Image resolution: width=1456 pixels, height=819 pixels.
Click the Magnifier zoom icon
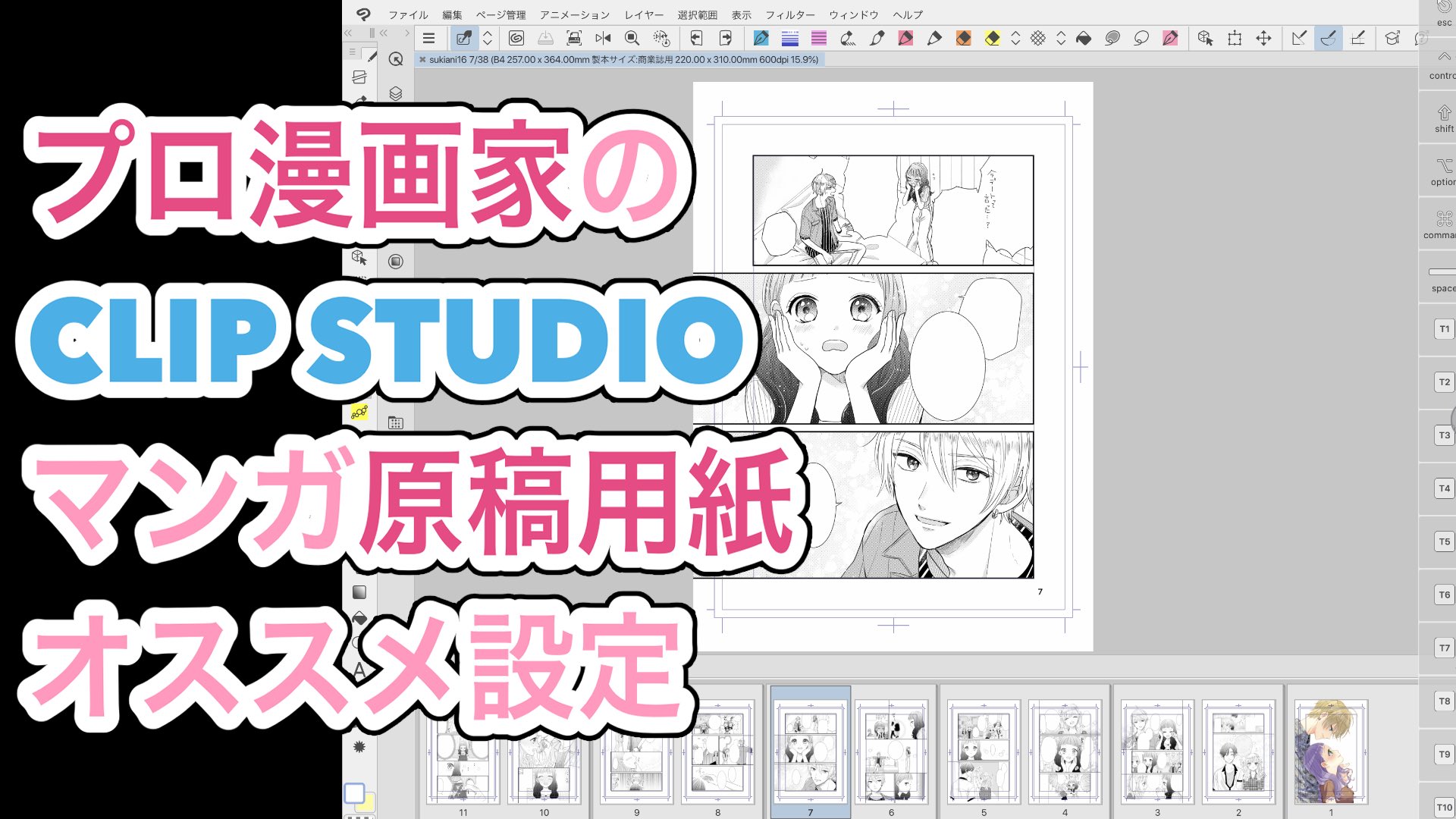pyautogui.click(x=632, y=37)
